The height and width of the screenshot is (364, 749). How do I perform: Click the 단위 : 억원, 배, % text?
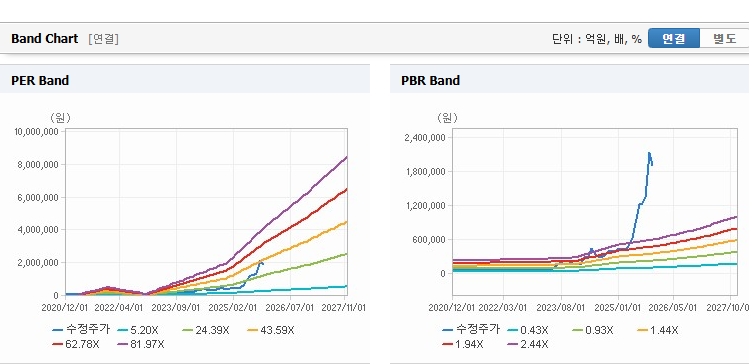597,39
